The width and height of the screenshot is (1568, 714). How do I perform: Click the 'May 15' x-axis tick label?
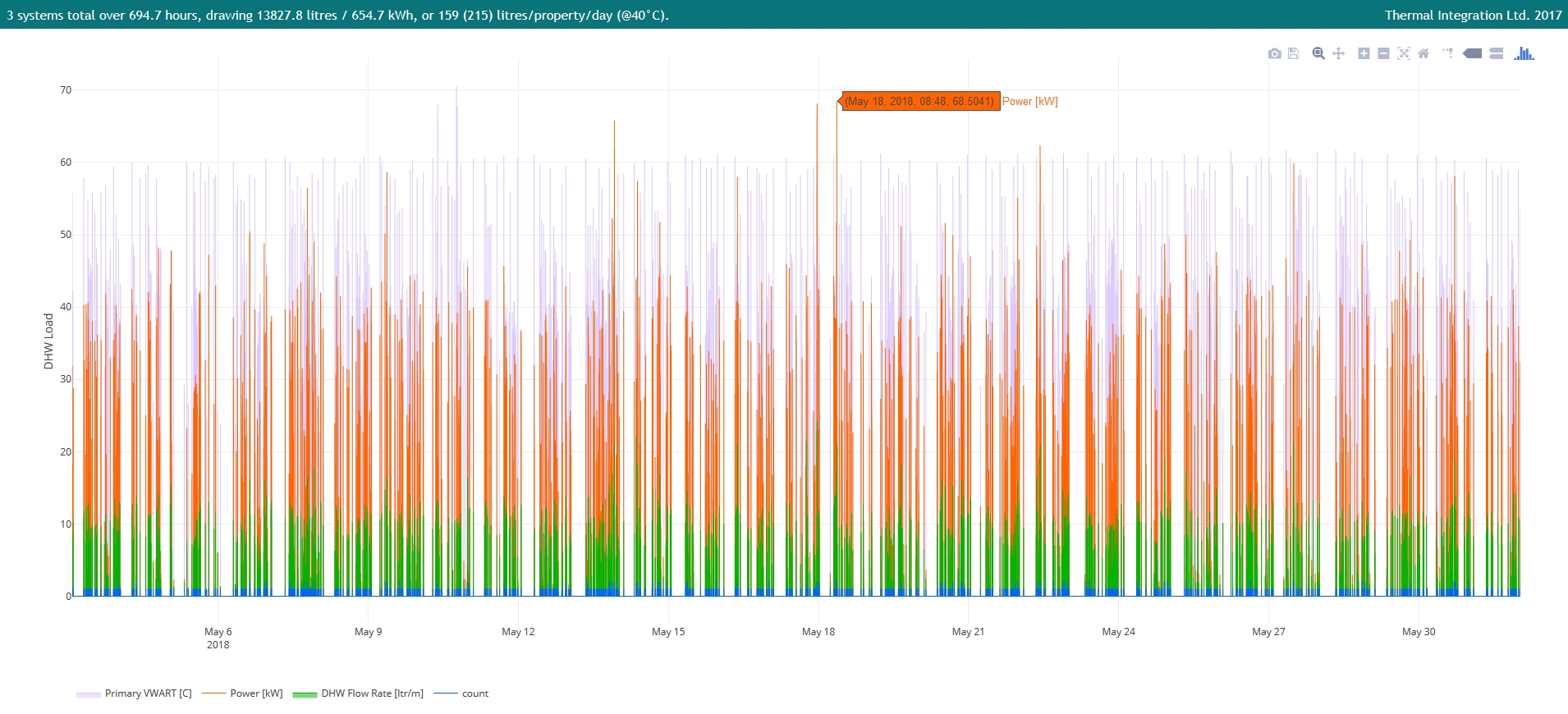(x=668, y=632)
